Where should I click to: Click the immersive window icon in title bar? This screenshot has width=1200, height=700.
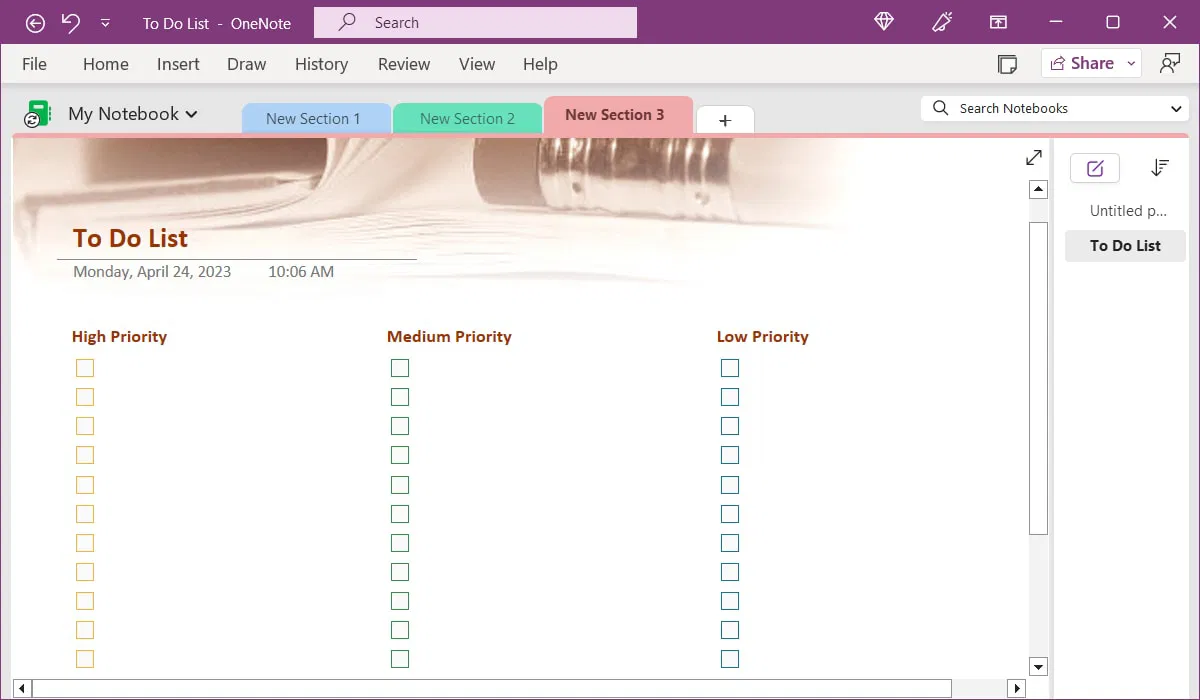[x=998, y=21]
